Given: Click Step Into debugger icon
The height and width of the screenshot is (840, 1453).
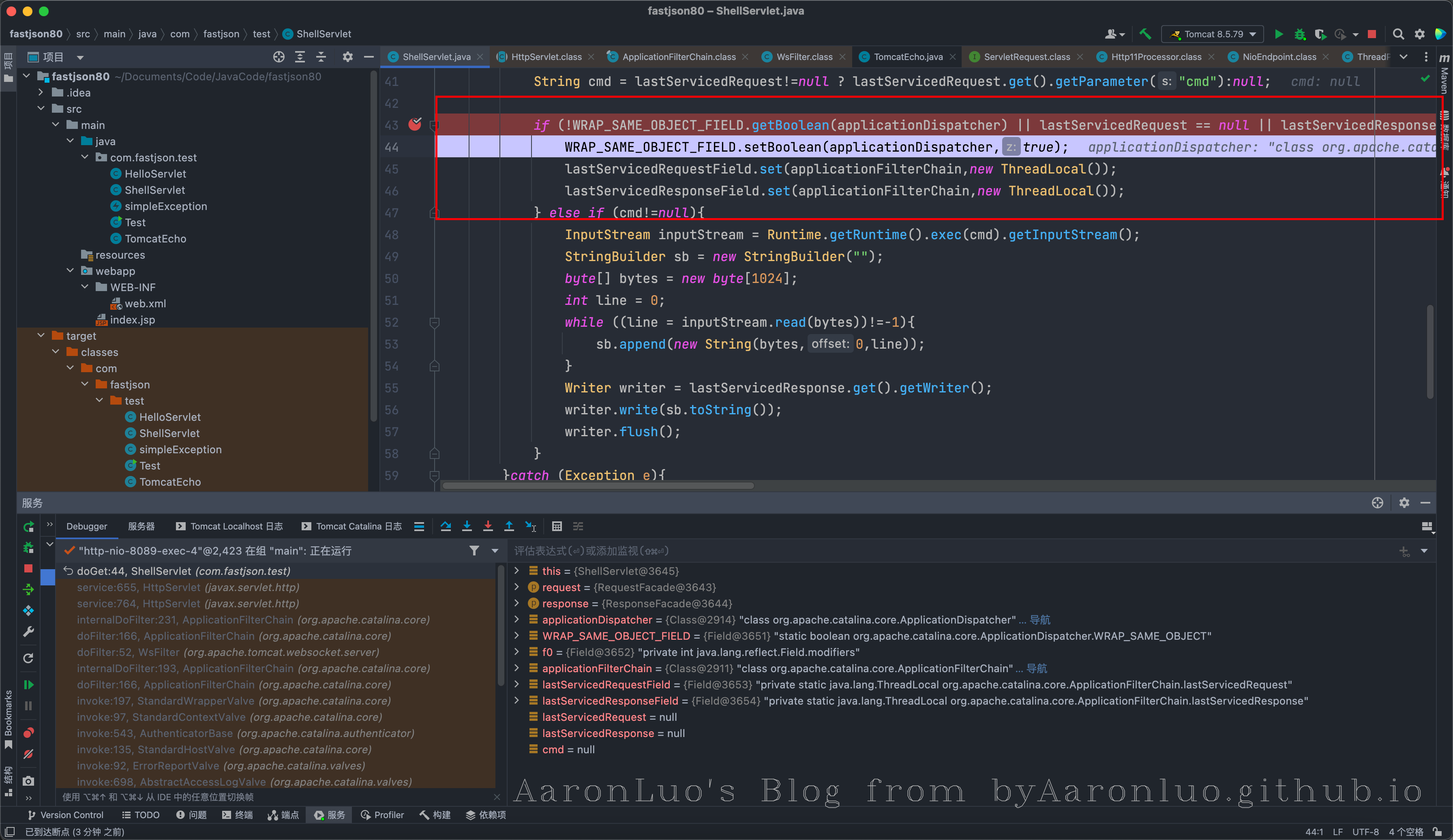Looking at the screenshot, I should coord(467,526).
